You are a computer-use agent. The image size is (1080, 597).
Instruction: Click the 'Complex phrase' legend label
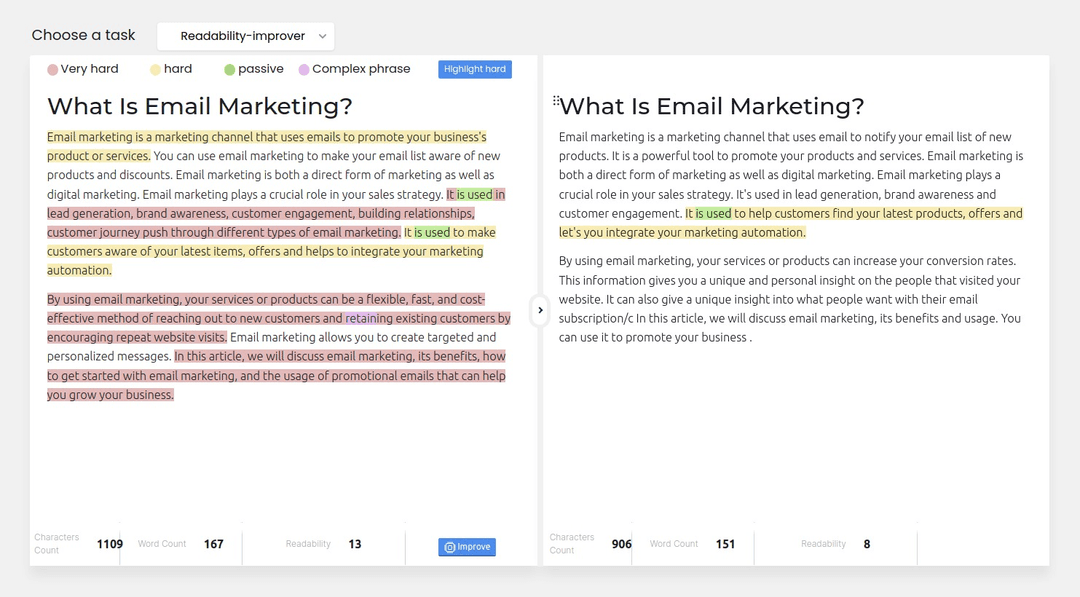(x=361, y=69)
